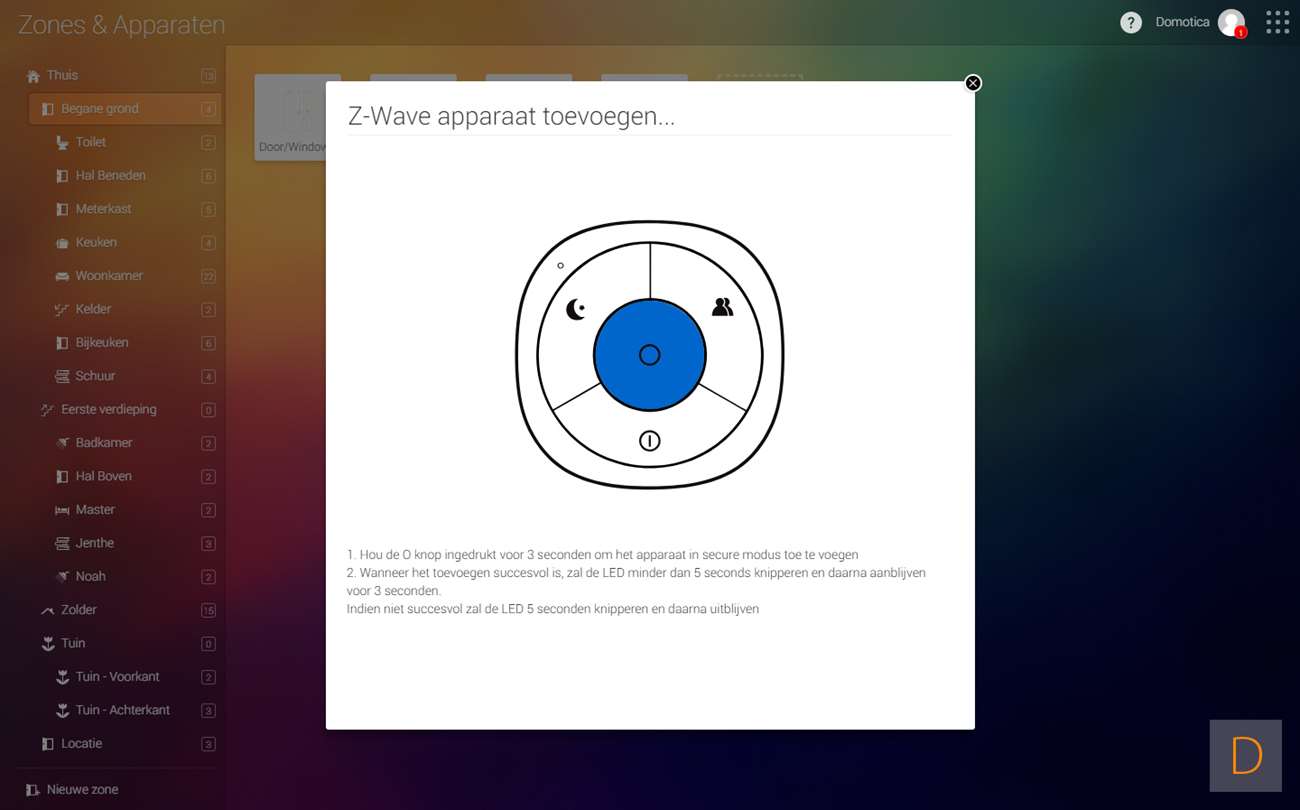This screenshot has width=1300, height=810.
Task: Open the Zolder zone
Action: tap(79, 610)
